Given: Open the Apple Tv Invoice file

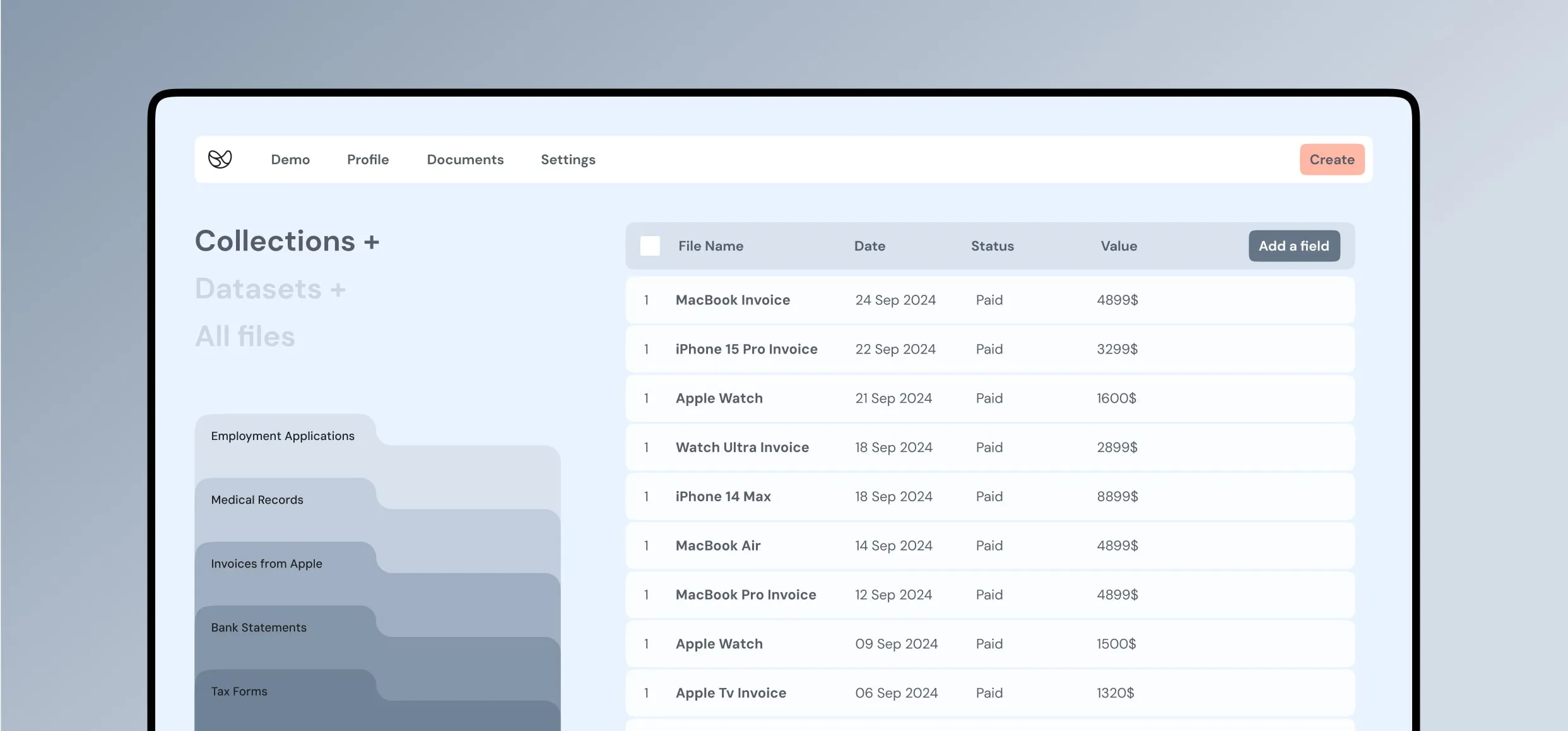Looking at the screenshot, I should (731, 693).
